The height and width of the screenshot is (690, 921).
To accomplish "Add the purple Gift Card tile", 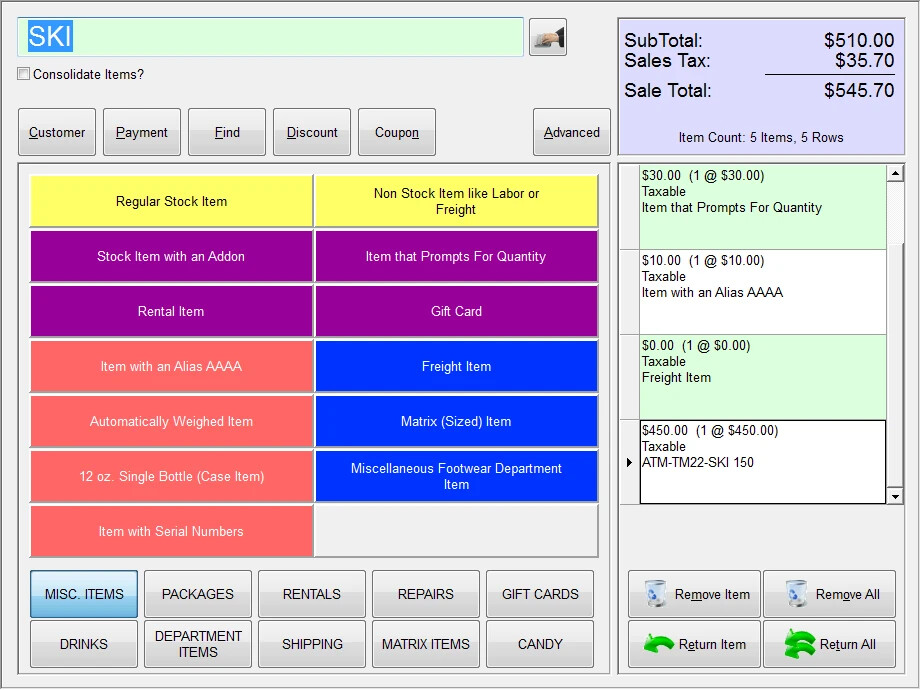I will point(456,311).
